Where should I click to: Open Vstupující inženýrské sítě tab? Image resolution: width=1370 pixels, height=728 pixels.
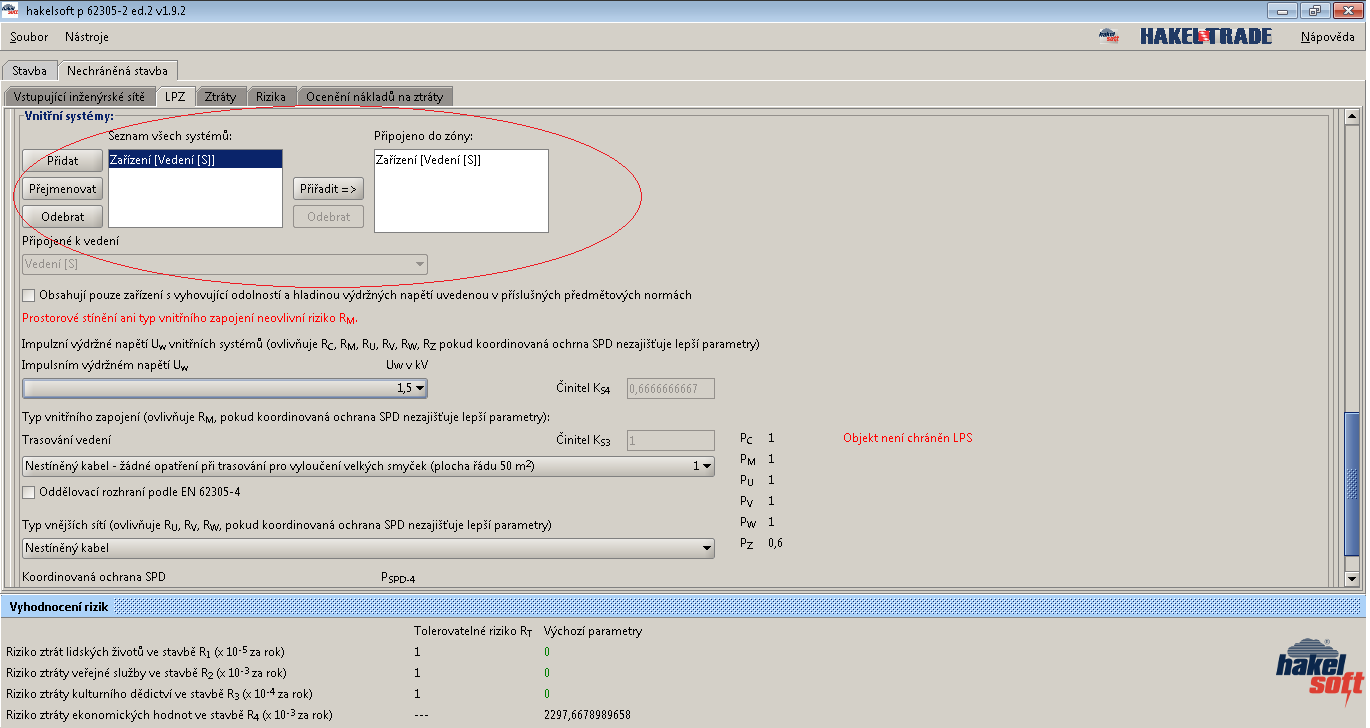pyautogui.click(x=79, y=97)
